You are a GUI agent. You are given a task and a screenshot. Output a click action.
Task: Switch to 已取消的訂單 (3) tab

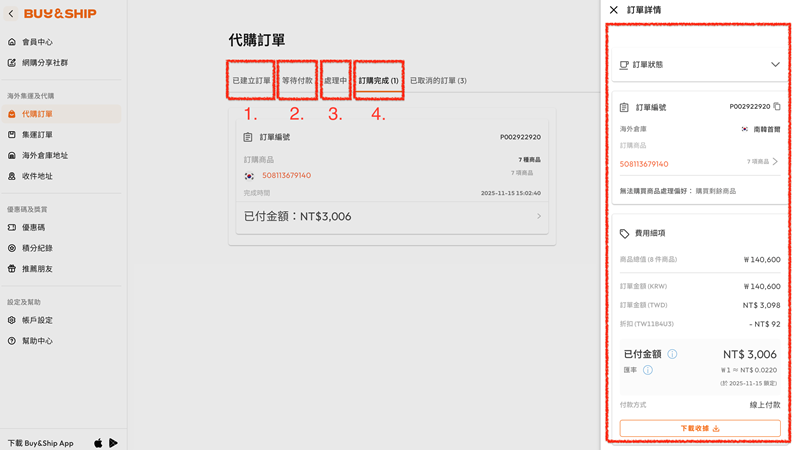(x=438, y=81)
